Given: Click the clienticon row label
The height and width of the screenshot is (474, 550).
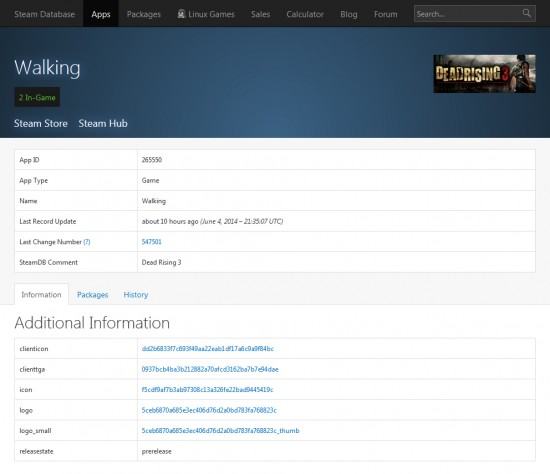Looking at the screenshot, I should (x=34, y=348).
